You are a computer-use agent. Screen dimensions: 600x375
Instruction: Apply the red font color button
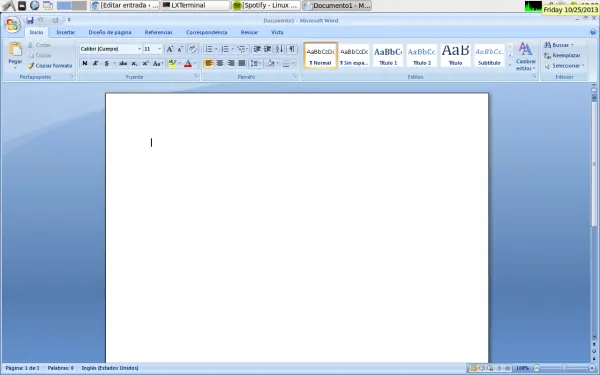point(188,64)
